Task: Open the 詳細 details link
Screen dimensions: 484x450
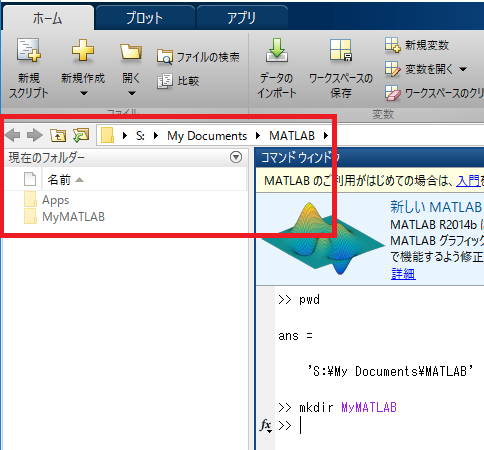Action: click(x=403, y=274)
